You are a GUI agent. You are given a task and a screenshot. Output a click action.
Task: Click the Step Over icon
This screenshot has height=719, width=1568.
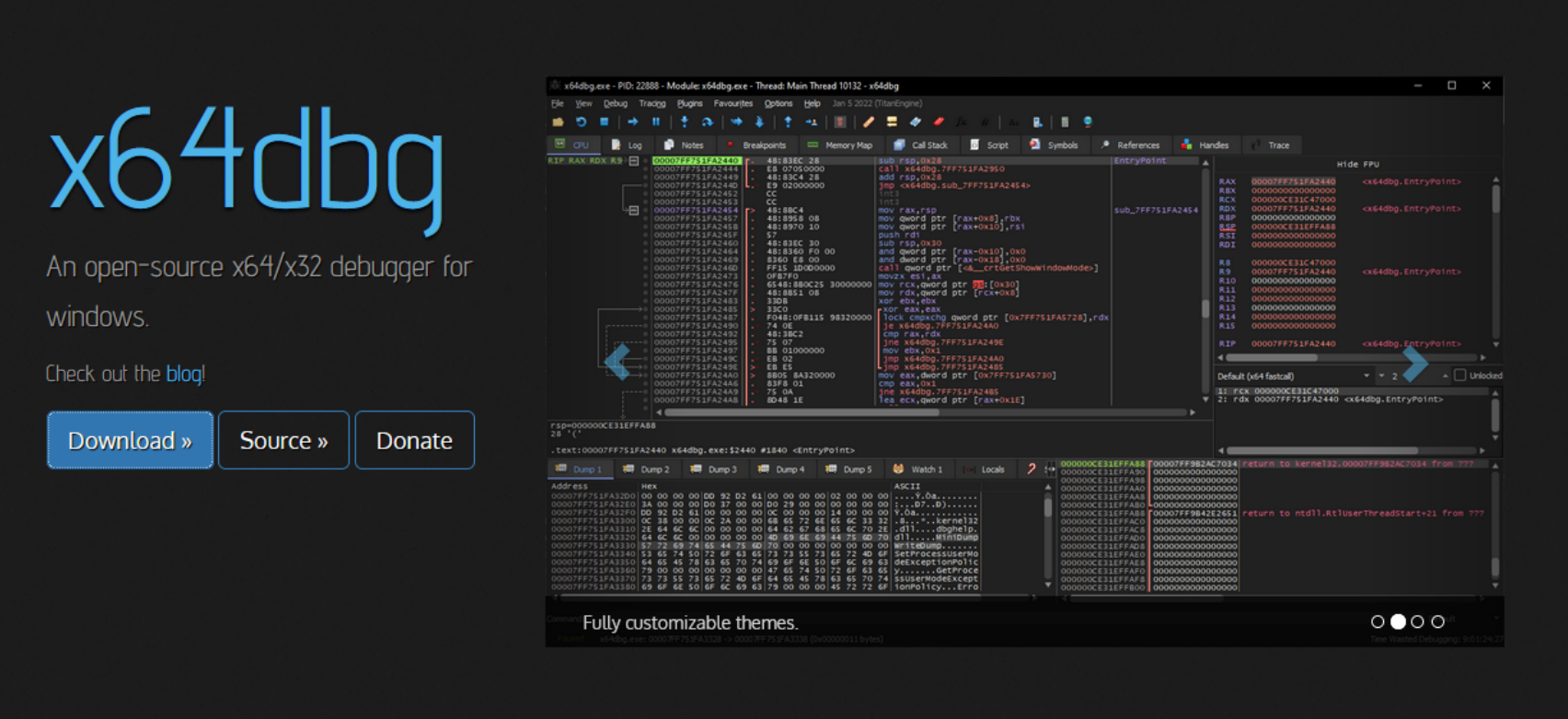coord(708,122)
